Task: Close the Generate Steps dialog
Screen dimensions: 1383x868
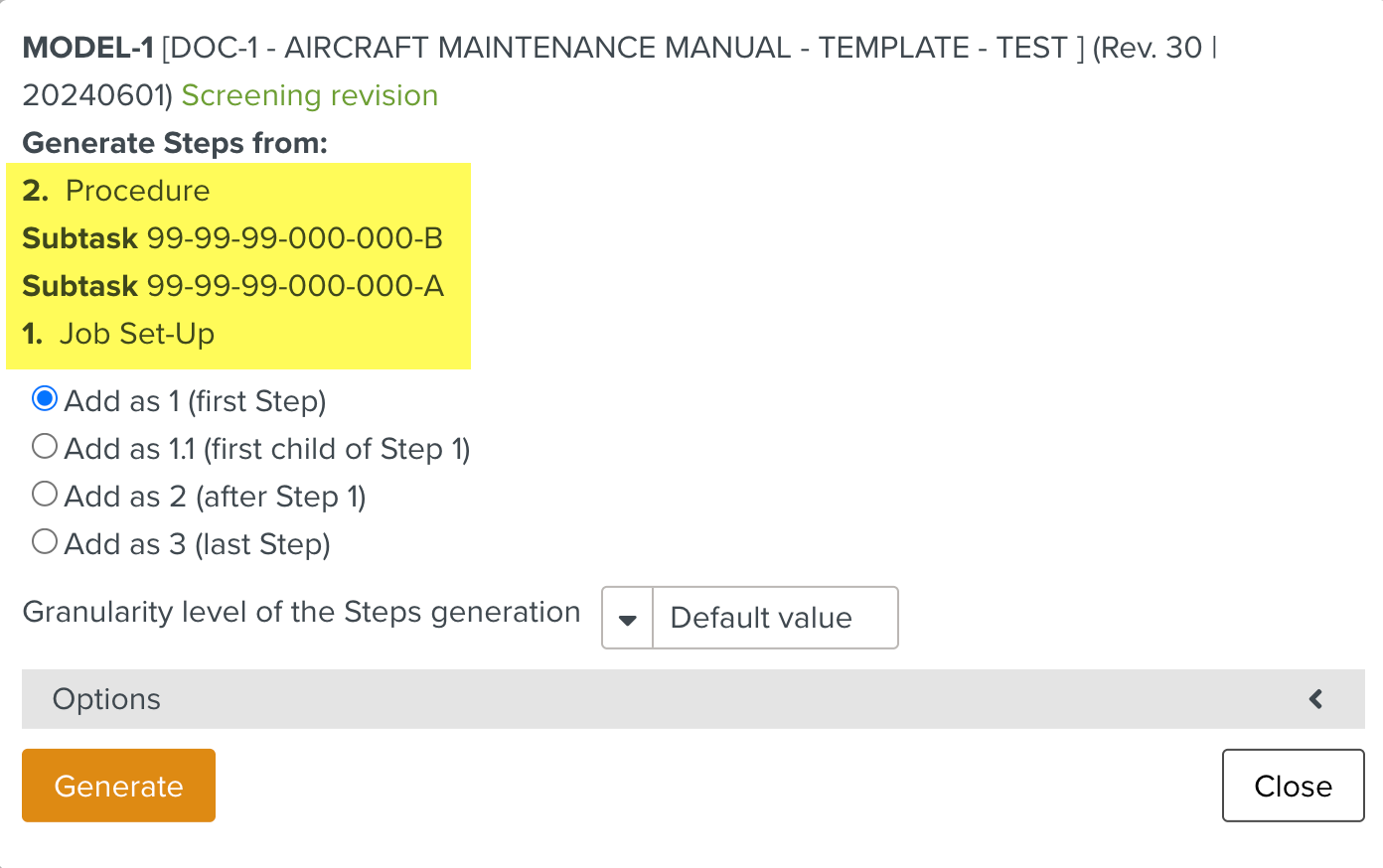Action: [x=1292, y=786]
